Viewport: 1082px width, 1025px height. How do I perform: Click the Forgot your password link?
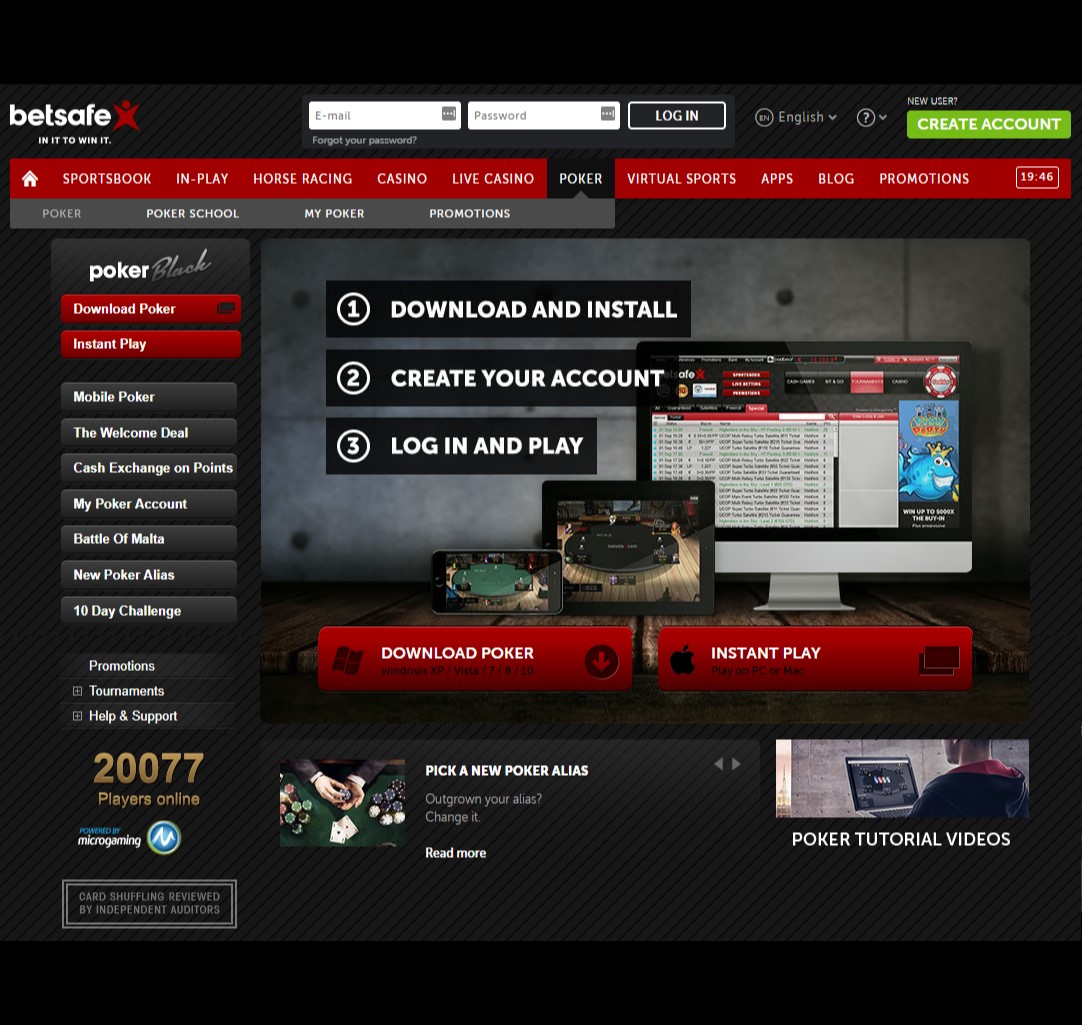click(x=364, y=140)
